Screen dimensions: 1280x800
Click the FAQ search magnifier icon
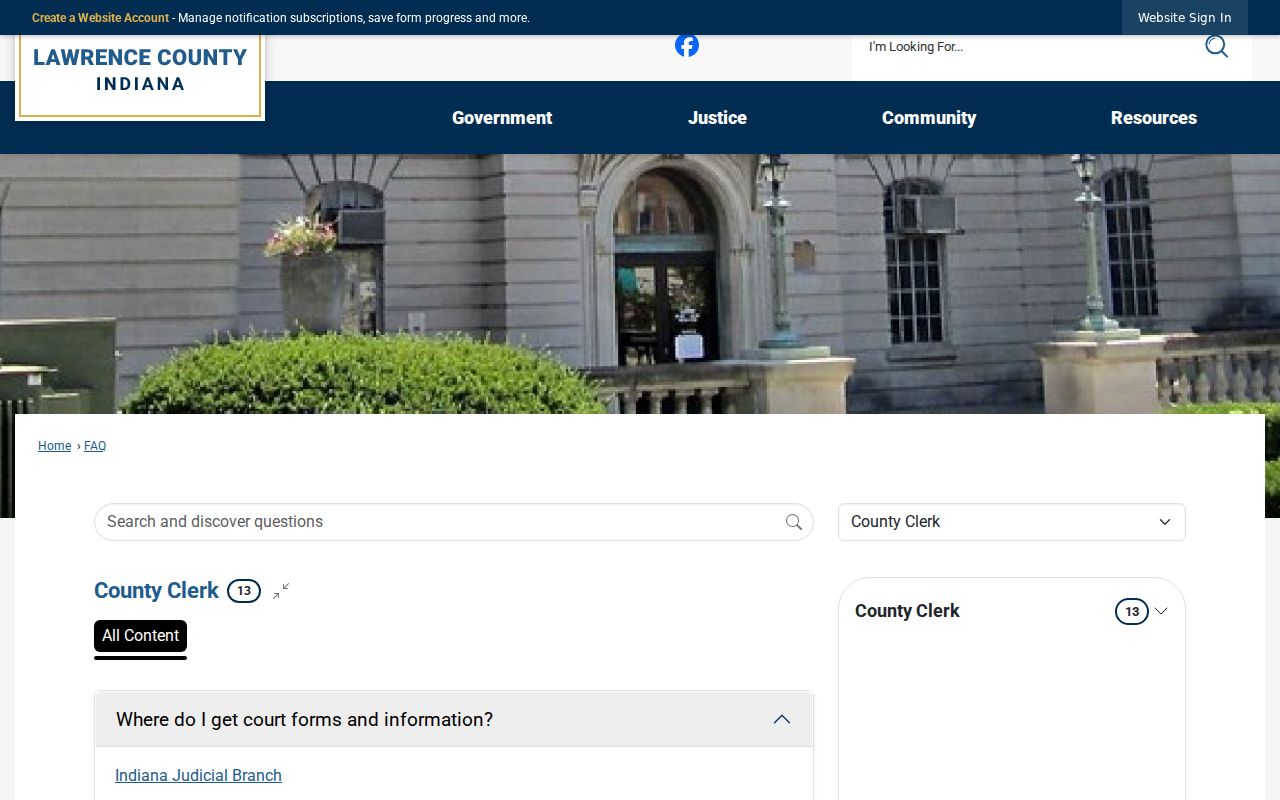pos(794,522)
